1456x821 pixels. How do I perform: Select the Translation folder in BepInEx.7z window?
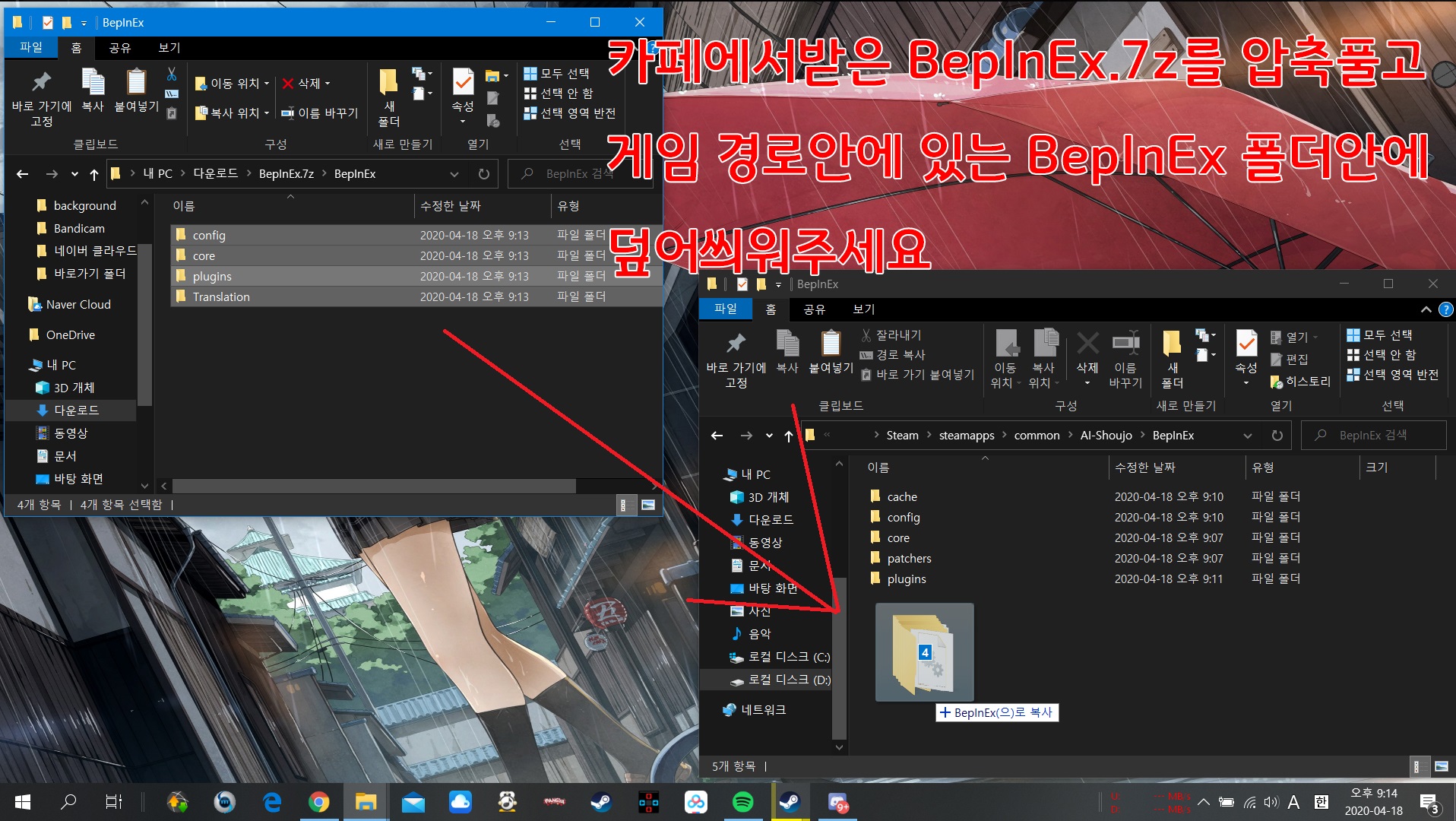[x=415, y=296]
